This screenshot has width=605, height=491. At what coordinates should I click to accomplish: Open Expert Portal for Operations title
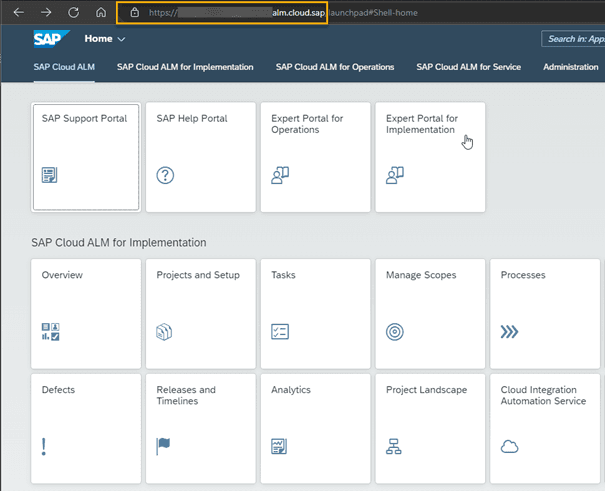pyautogui.click(x=307, y=124)
